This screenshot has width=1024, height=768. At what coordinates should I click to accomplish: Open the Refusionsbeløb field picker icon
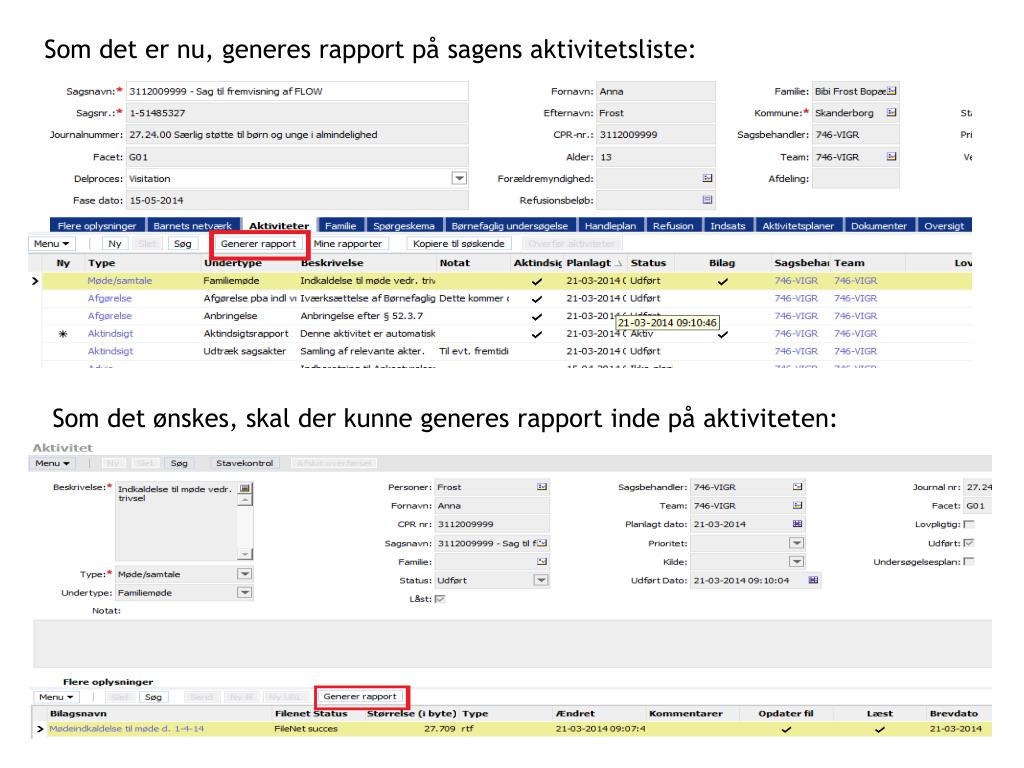(707, 200)
